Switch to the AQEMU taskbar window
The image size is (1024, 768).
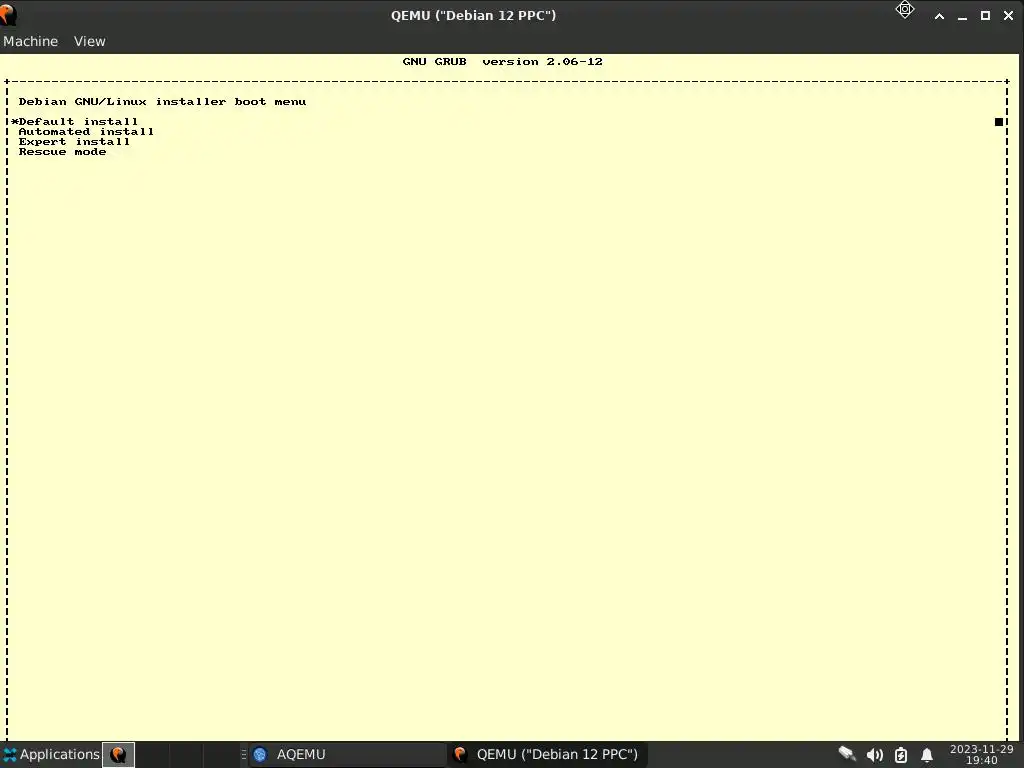[347, 754]
